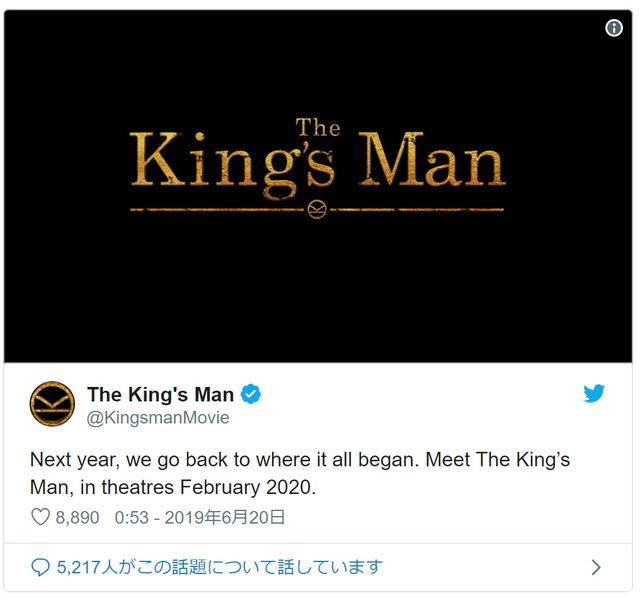Image resolution: width=640 pixels, height=600 pixels.
Task: Open the 0:53 - 2019年6月20日 timestamp
Action: pyautogui.click(x=200, y=517)
